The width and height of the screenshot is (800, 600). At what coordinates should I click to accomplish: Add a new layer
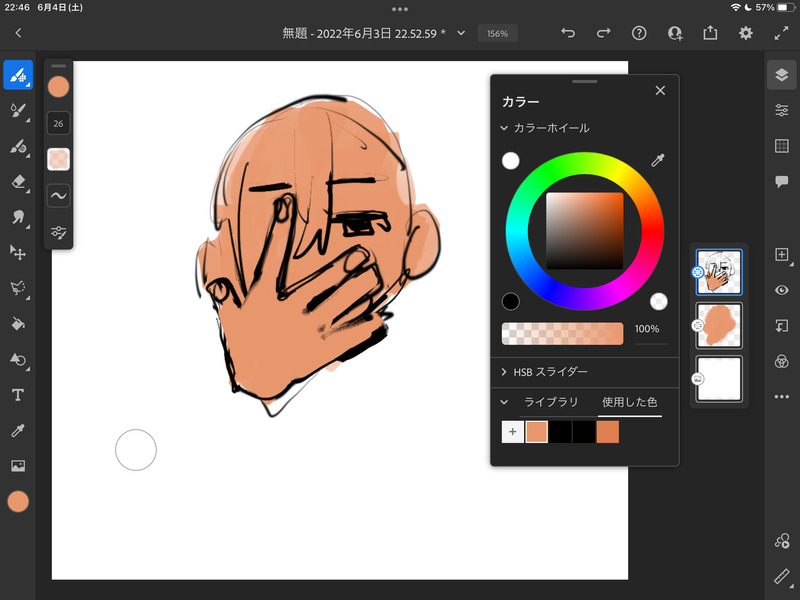tap(782, 255)
